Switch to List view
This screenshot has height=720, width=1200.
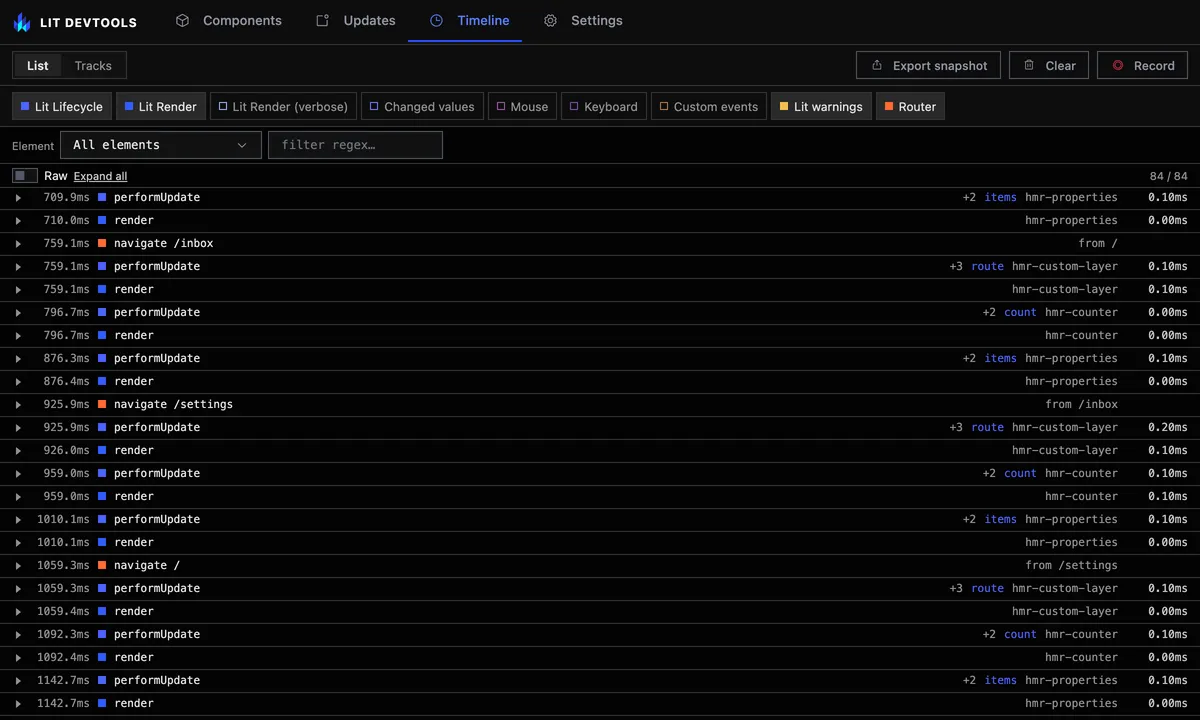(x=38, y=66)
